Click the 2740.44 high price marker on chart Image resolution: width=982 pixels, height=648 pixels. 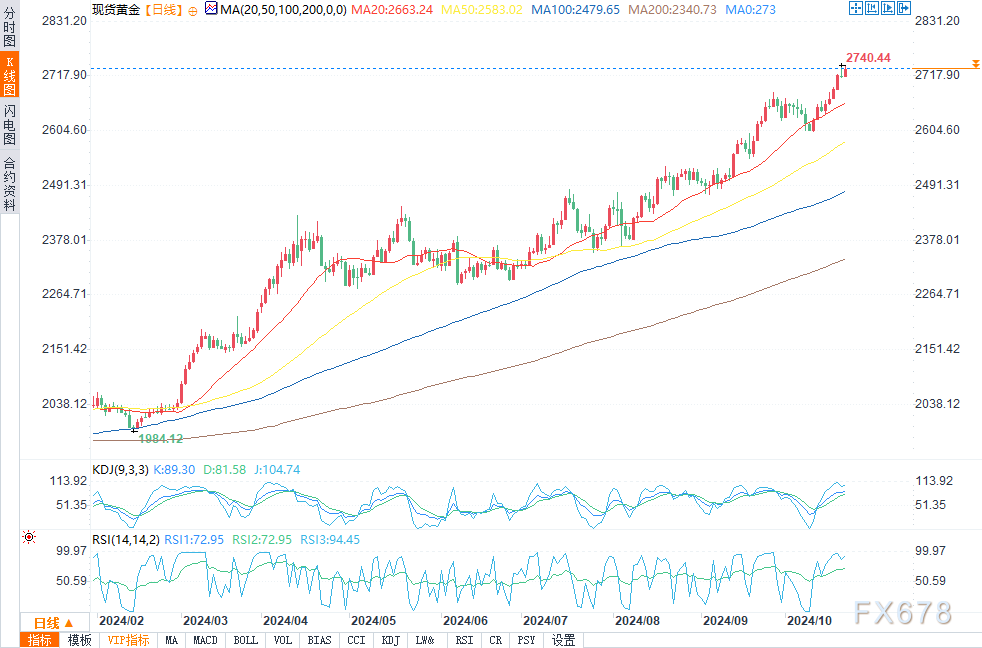(x=867, y=57)
